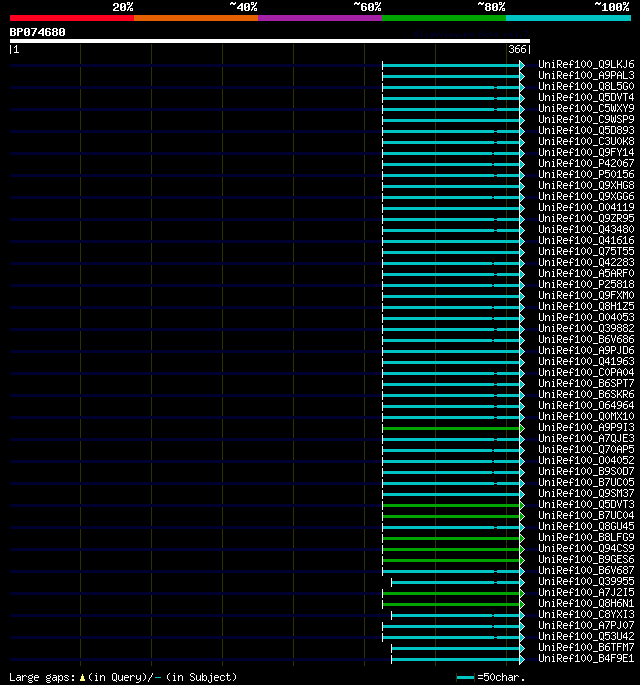Screen dimensions: 640x685
Task: Select the UniRef100_Q9FXM0 label
Action: pos(586,295)
